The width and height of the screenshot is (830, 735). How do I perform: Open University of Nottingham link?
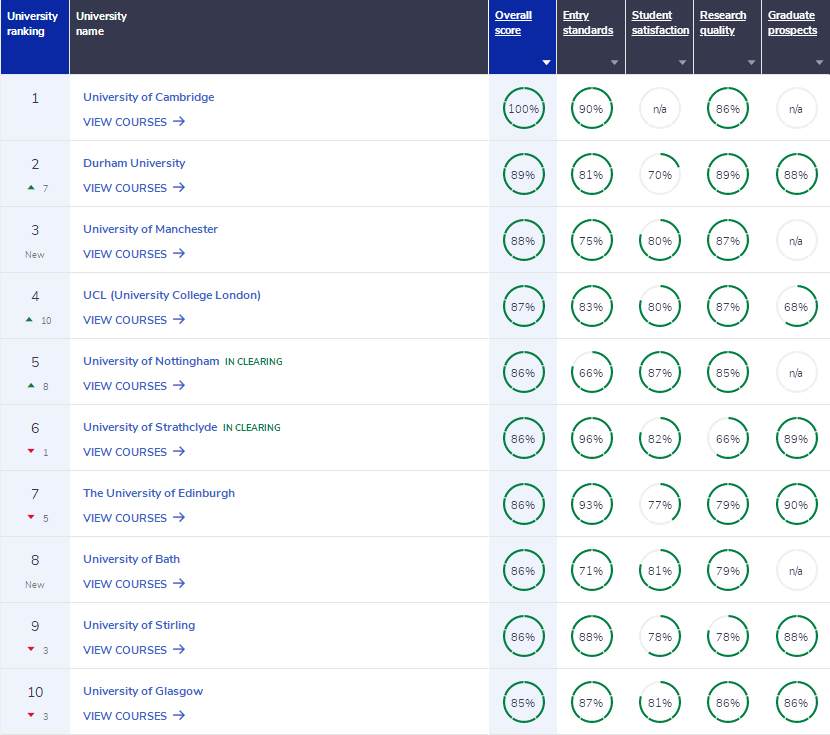click(x=151, y=361)
